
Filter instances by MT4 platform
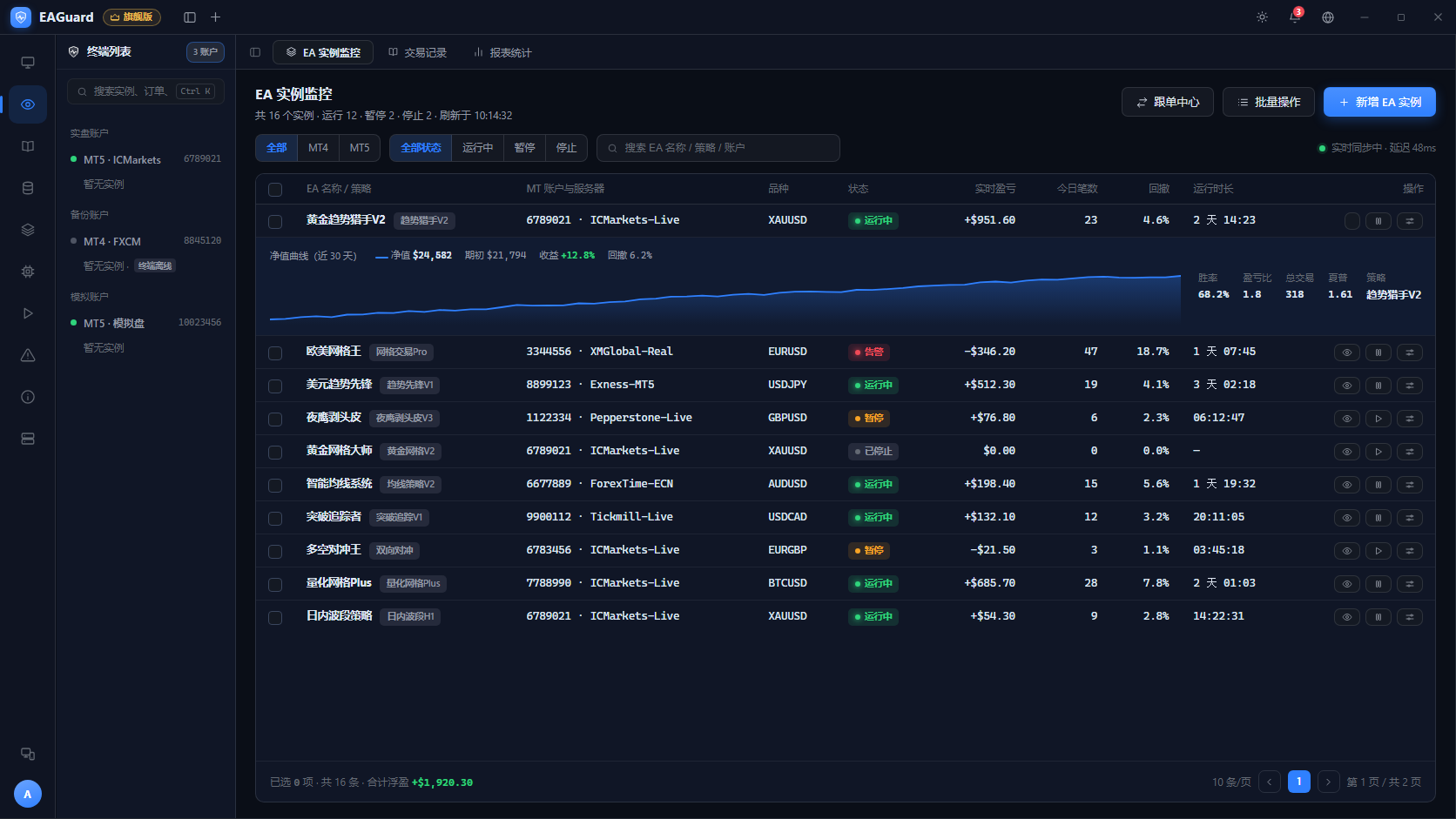pyautogui.click(x=318, y=148)
